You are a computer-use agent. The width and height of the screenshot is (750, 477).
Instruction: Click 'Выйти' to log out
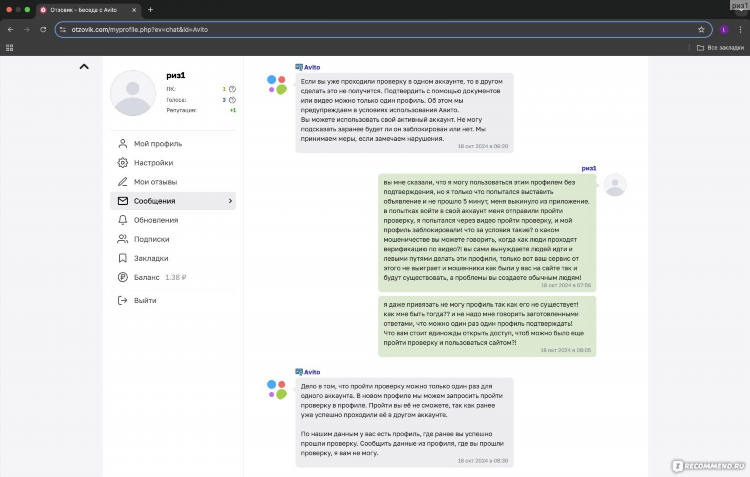pyautogui.click(x=173, y=300)
